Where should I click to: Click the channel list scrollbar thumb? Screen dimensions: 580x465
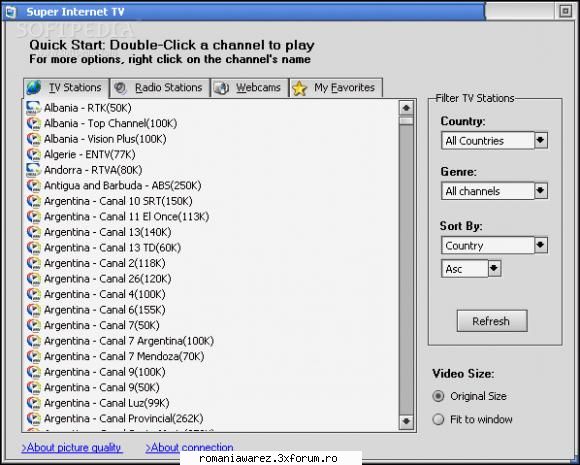click(406, 121)
